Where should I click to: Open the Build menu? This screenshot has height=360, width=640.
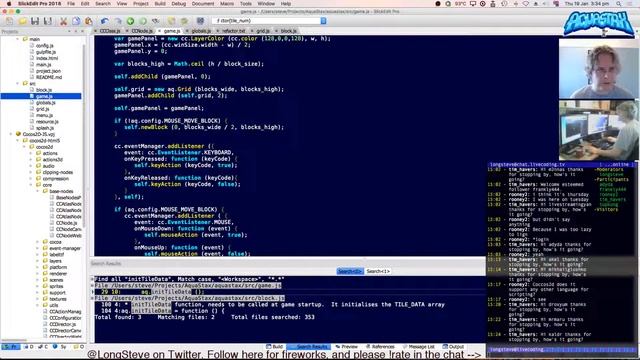(x=160, y=3)
